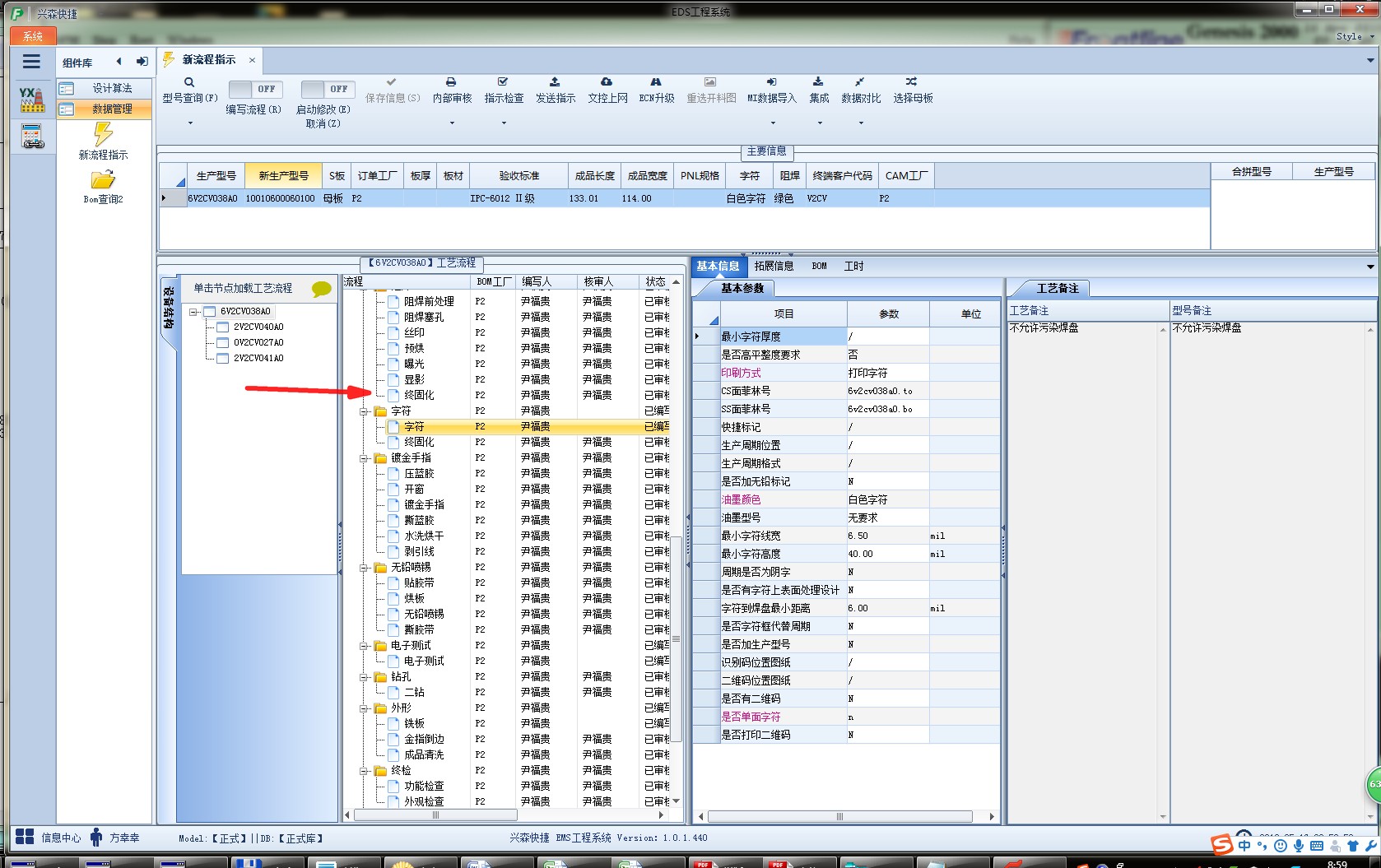Click 选择母板 shuffle icon
1381x868 pixels.
(x=911, y=82)
